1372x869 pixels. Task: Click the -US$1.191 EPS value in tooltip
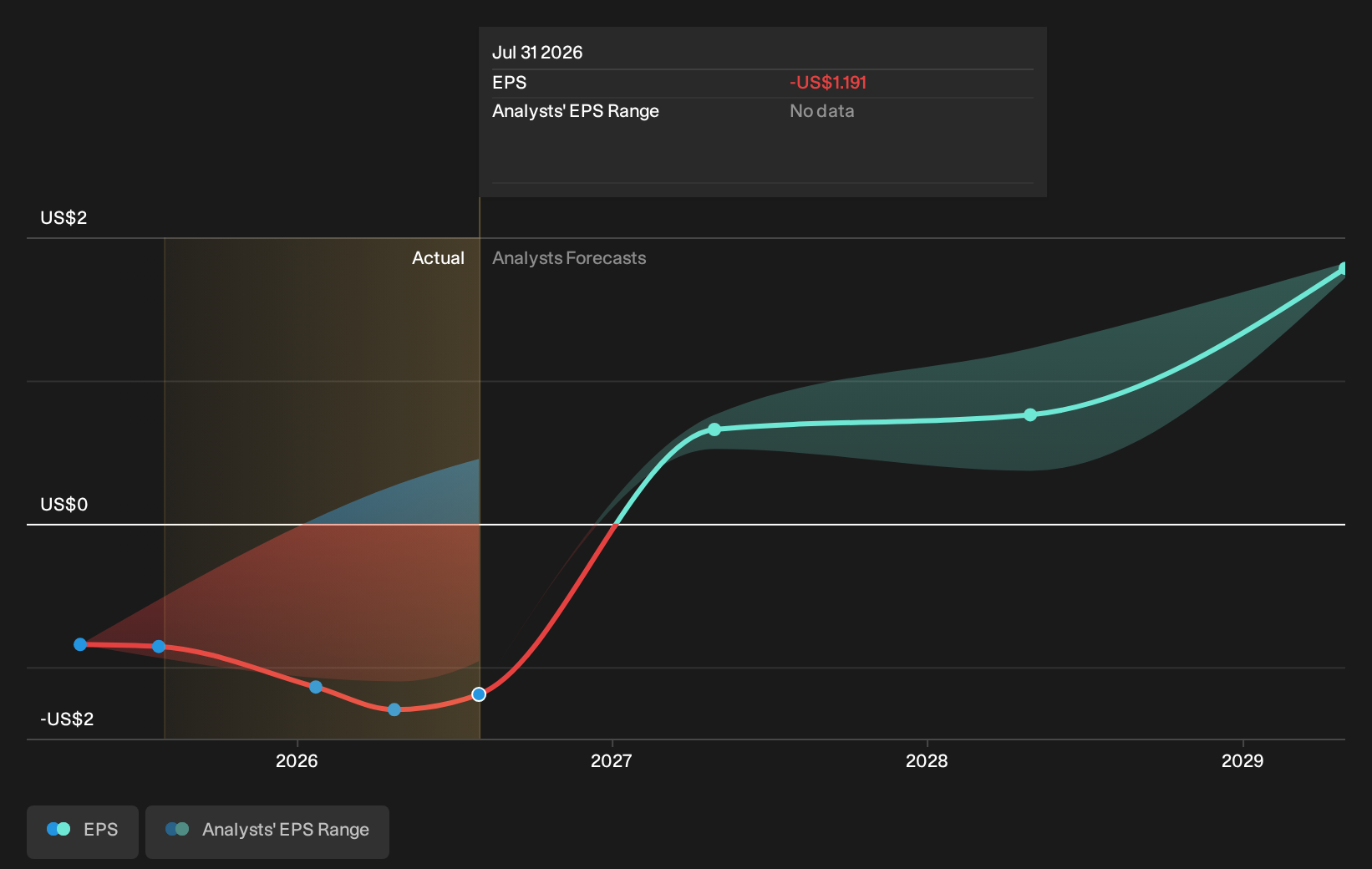coord(828,83)
